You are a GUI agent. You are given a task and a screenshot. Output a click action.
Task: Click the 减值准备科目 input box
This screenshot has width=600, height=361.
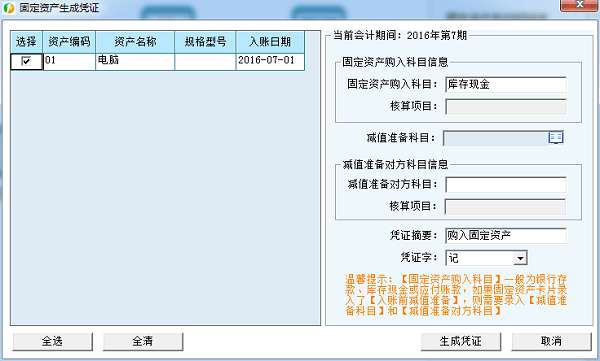[x=496, y=138]
